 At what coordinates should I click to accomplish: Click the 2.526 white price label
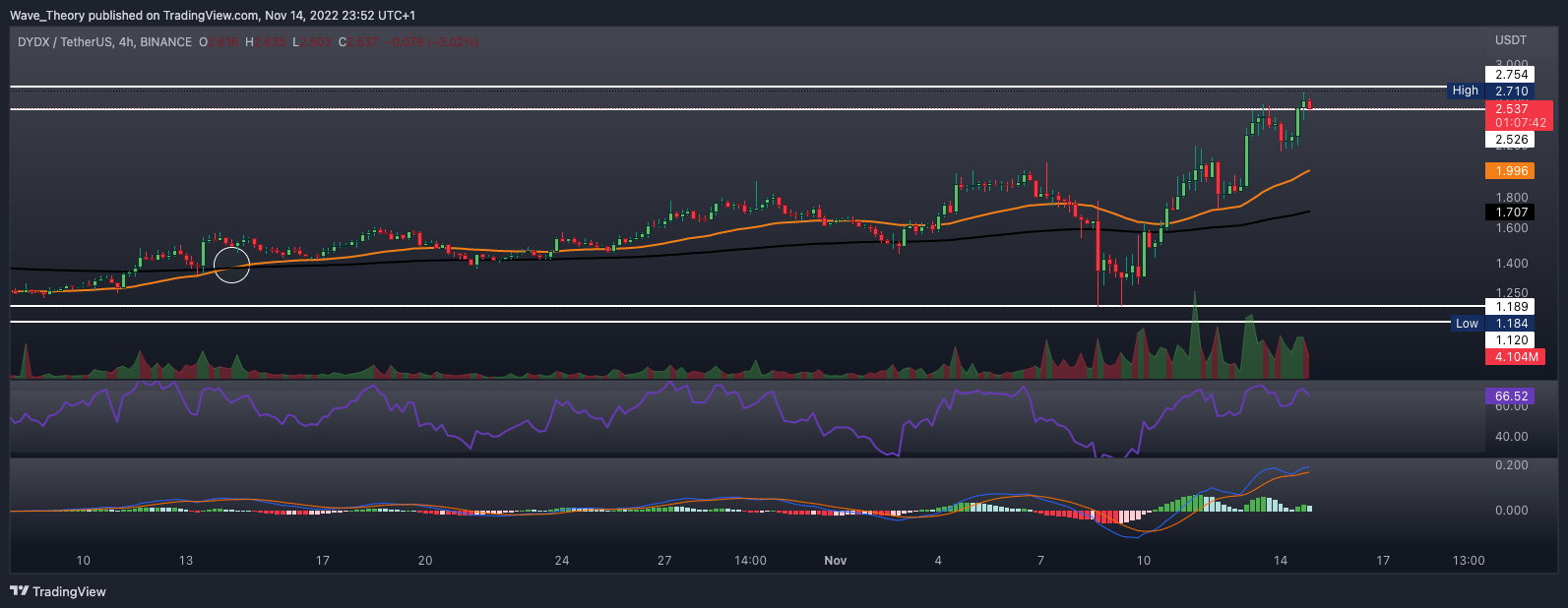(1511, 140)
